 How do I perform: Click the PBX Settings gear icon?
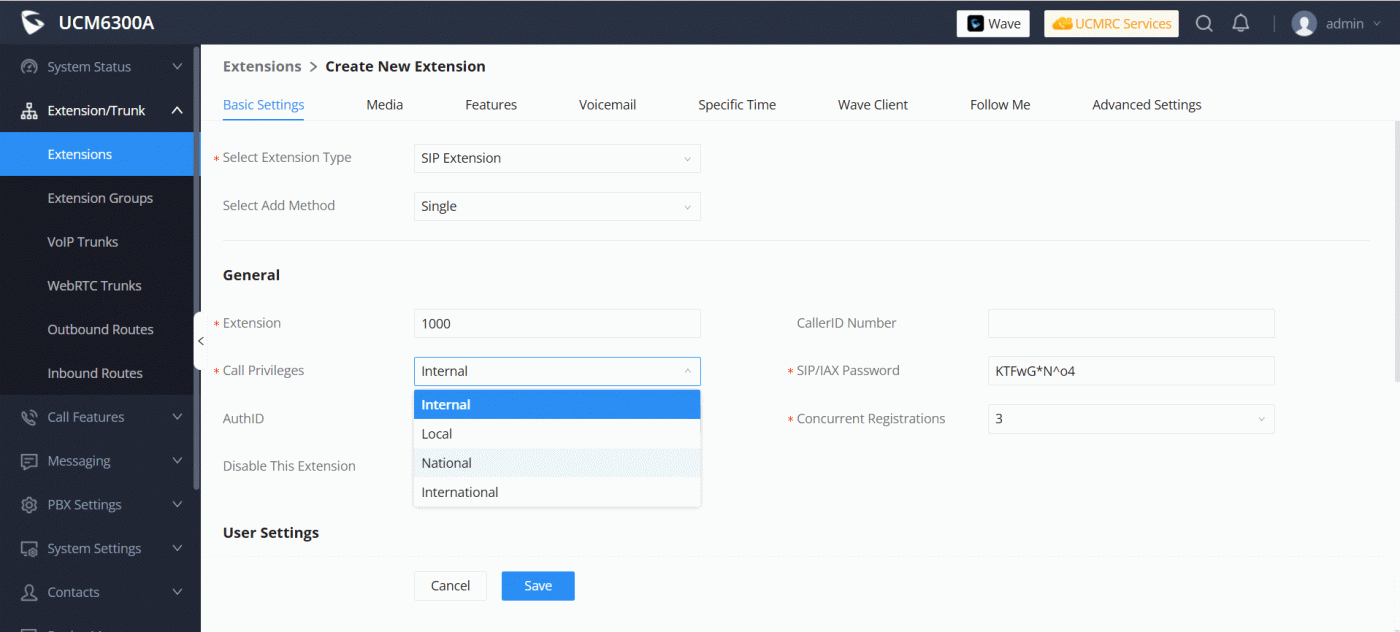[29, 505]
